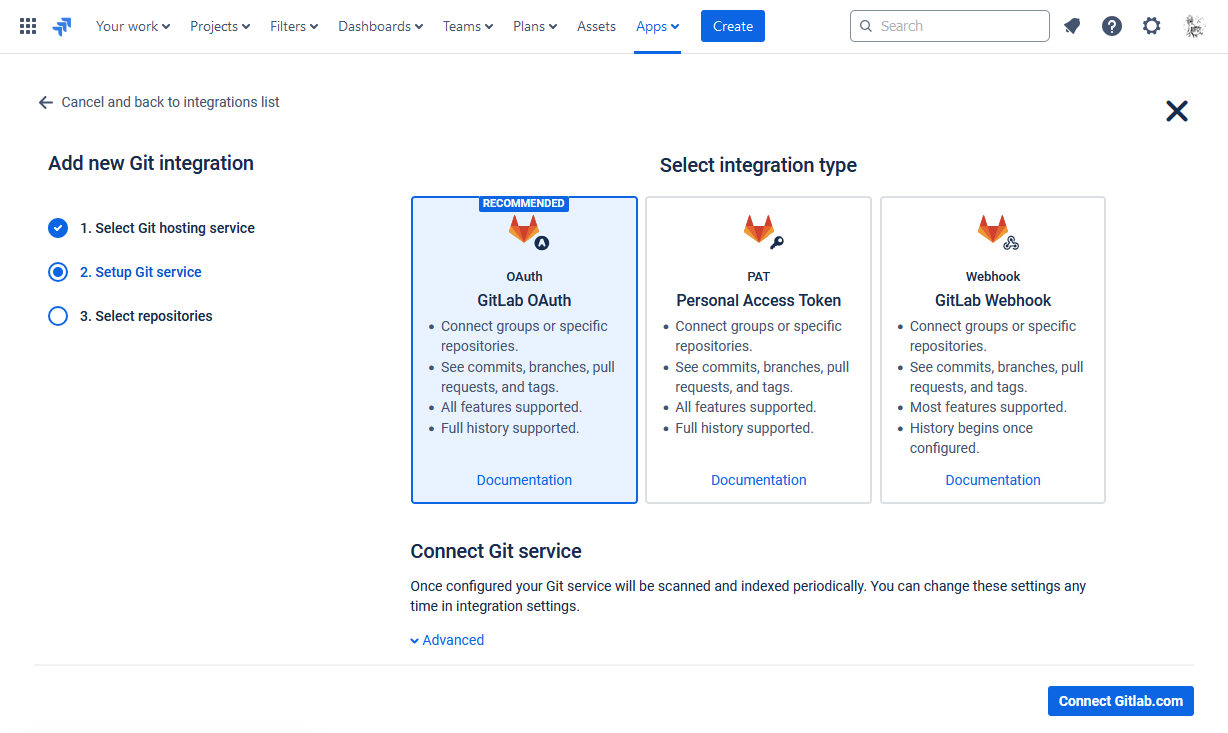This screenshot has width=1228, height=733.
Task: Open the user profile avatar
Action: pyautogui.click(x=1194, y=26)
